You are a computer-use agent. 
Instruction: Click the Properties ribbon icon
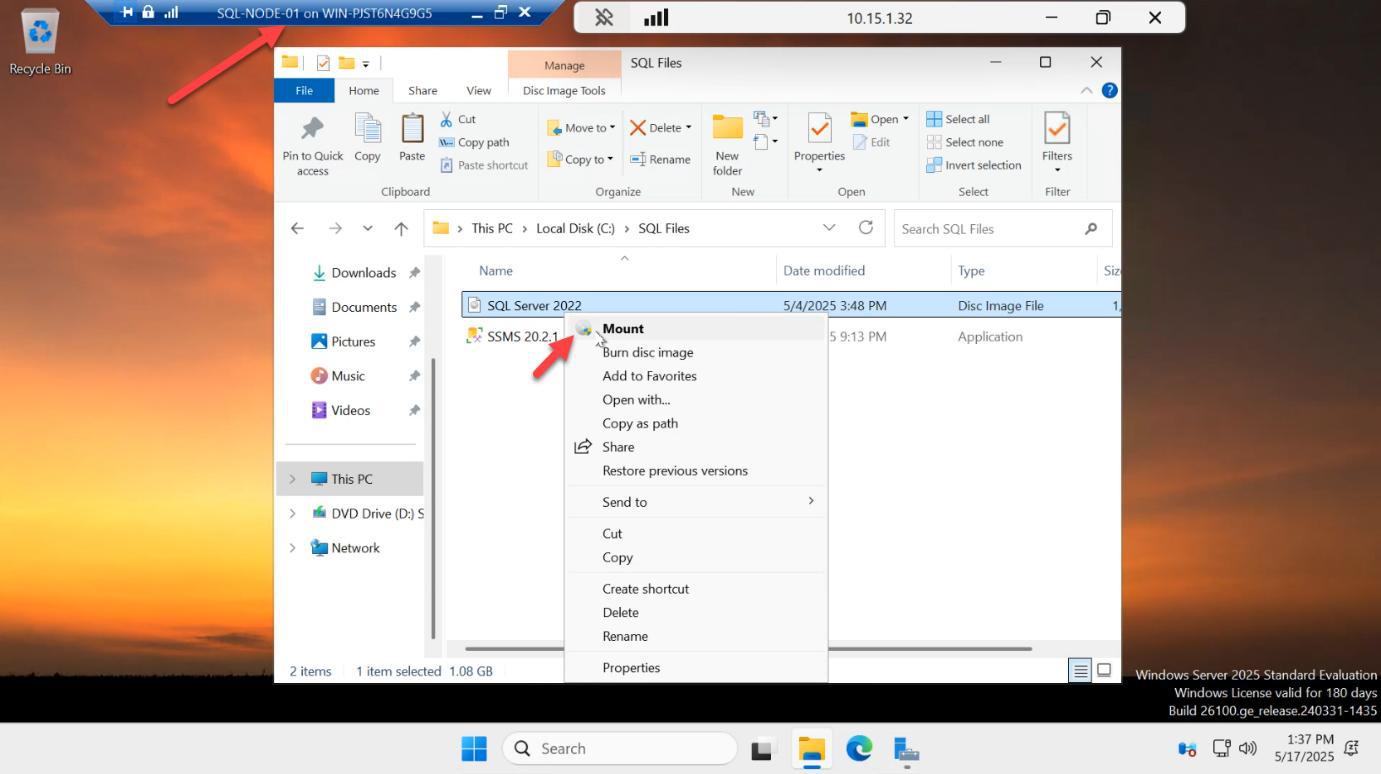819,142
